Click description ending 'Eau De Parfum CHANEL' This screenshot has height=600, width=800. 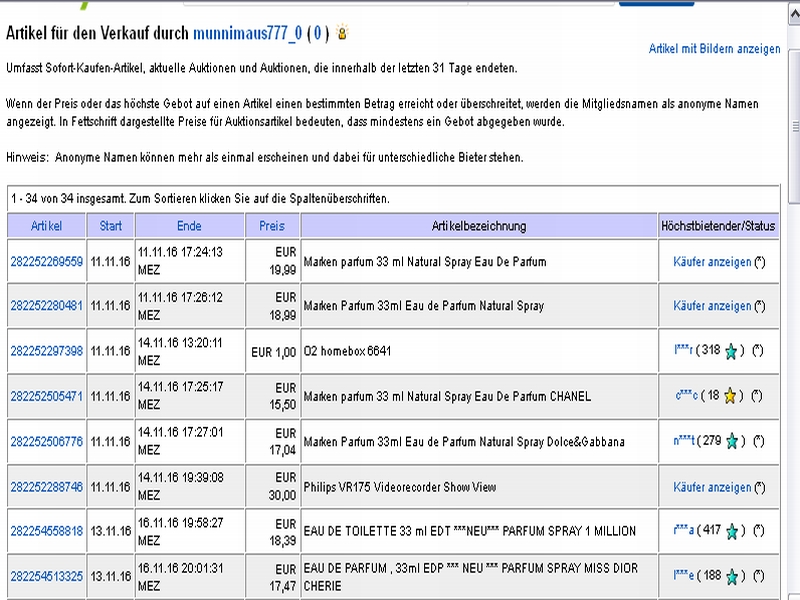pyautogui.click(x=447, y=396)
